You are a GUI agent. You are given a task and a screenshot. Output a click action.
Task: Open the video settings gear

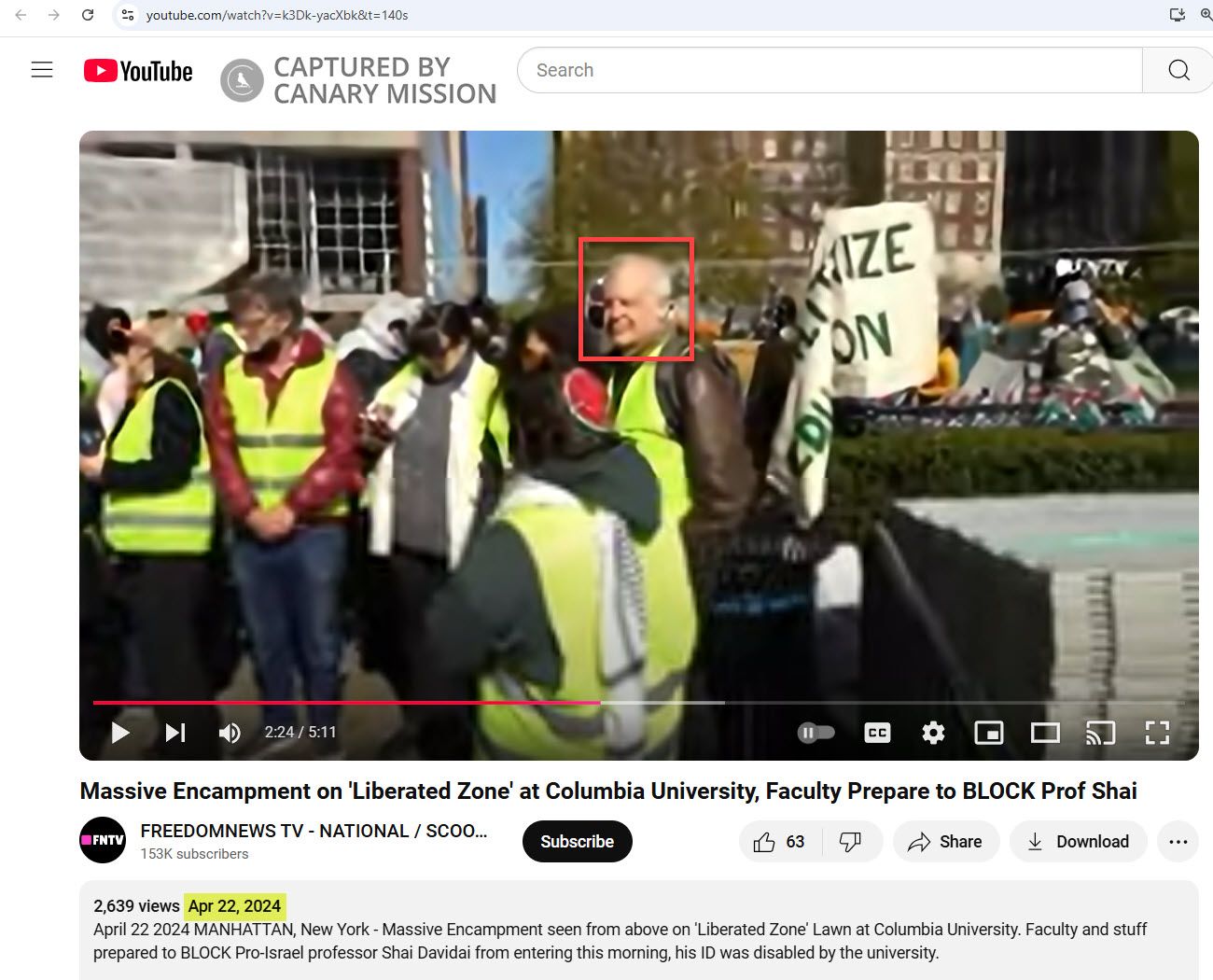(933, 733)
